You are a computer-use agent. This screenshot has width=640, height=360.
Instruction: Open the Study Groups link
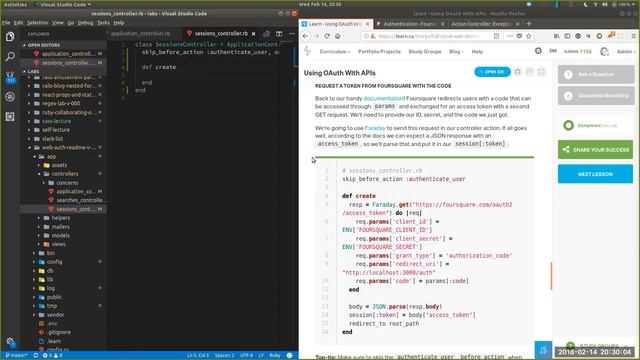click(424, 52)
